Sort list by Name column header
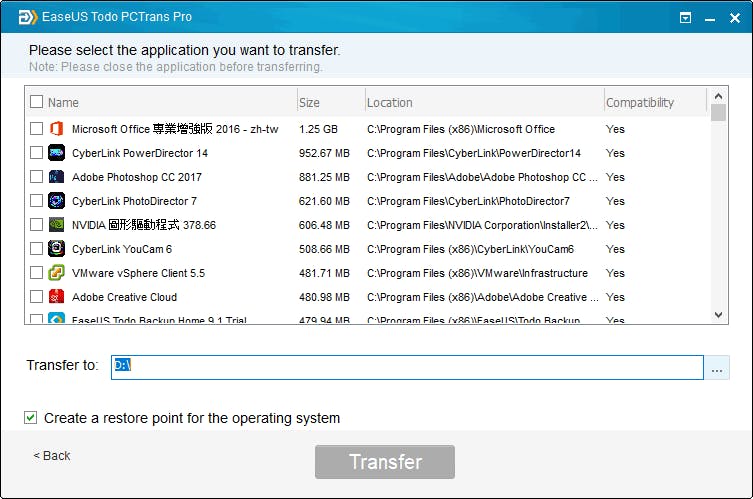The height and width of the screenshot is (499, 753). 63,103
